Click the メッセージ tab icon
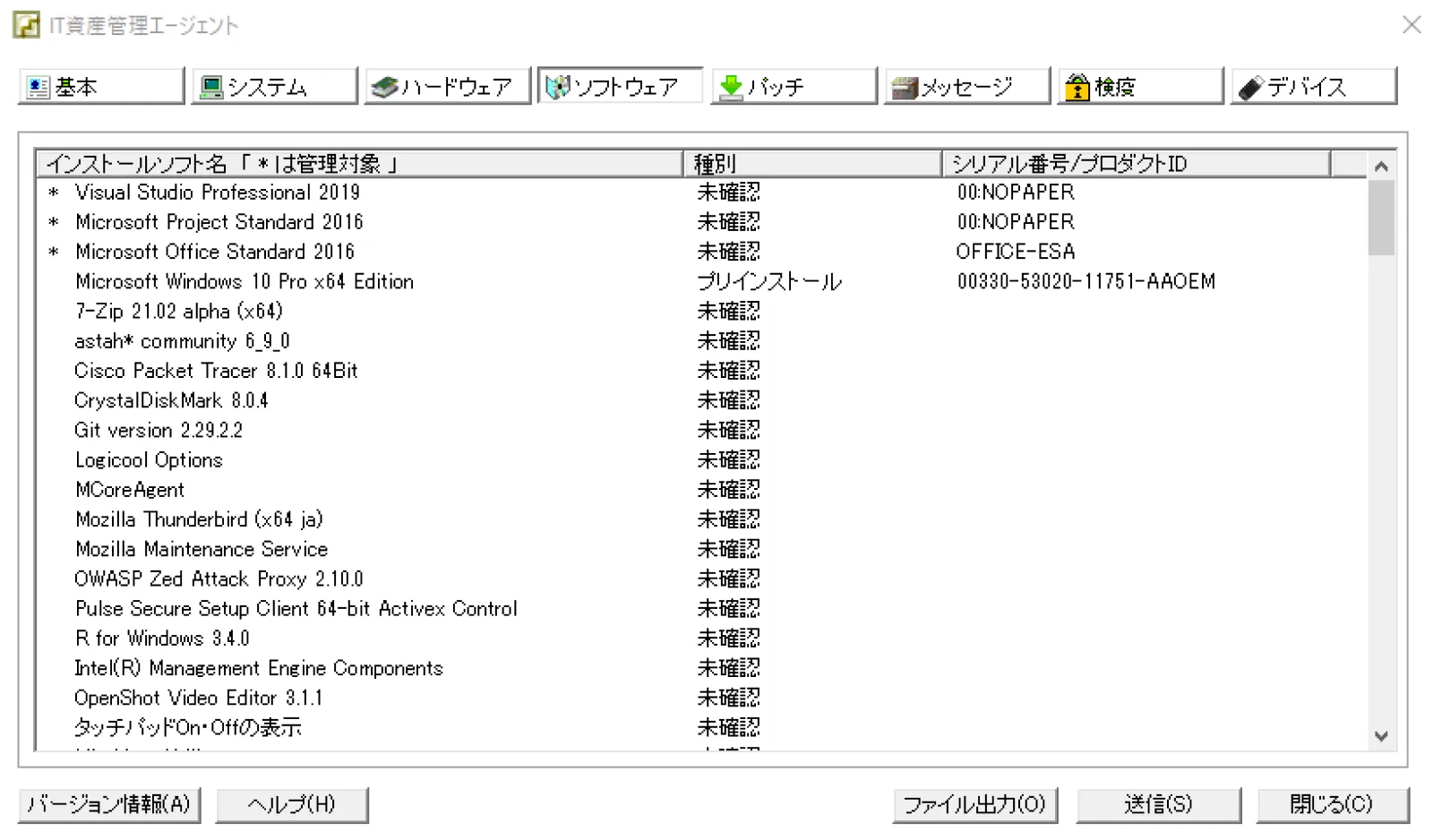Image resolution: width=1433 pixels, height=840 pixels. [x=905, y=87]
